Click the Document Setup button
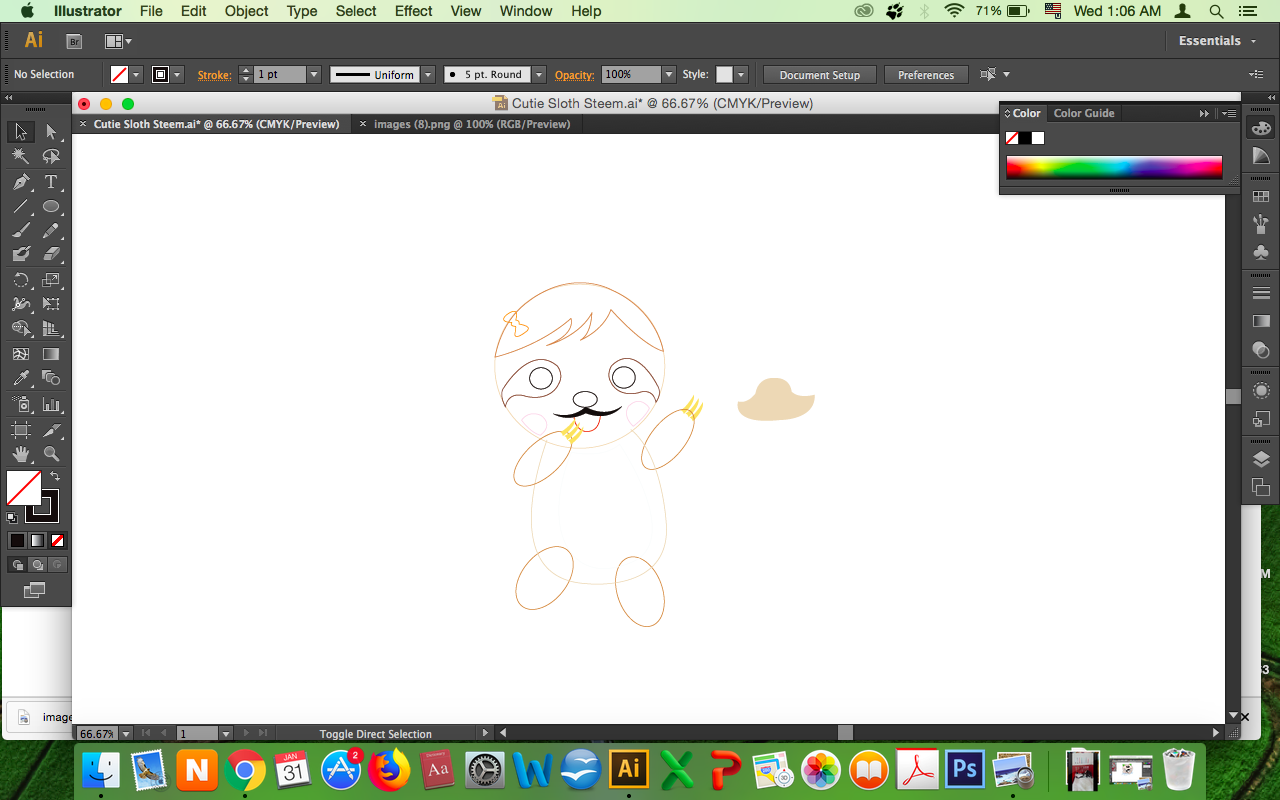Image resolution: width=1280 pixels, height=800 pixels. click(820, 75)
